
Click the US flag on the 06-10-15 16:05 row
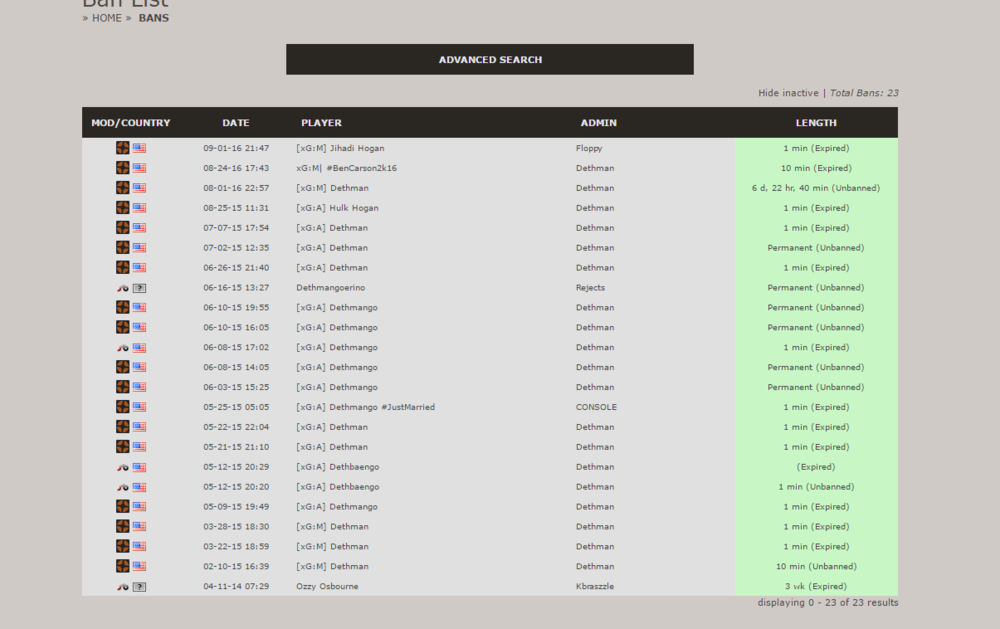point(139,327)
